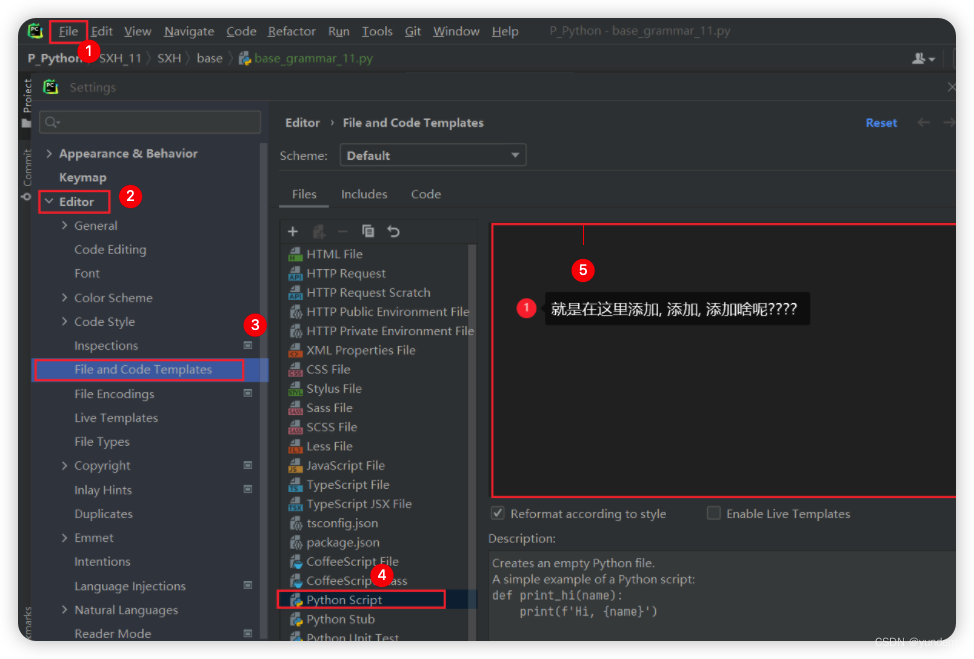Select Language Injections in settings tree

coord(130,586)
